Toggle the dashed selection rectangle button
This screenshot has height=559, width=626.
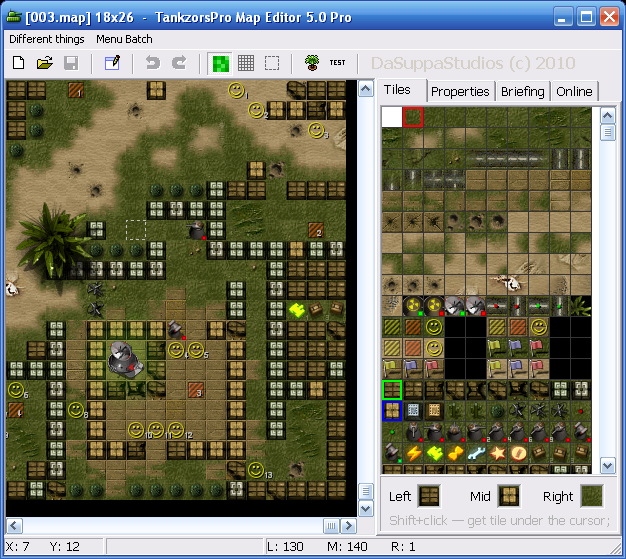[x=271, y=63]
